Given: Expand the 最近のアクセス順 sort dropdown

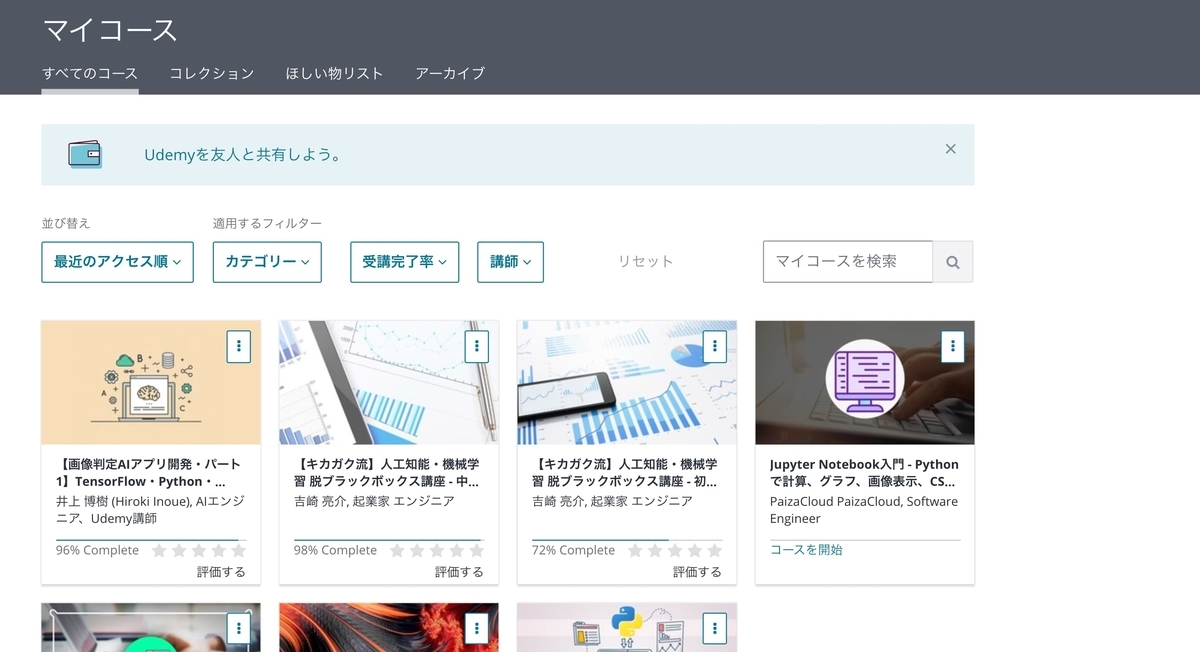Looking at the screenshot, I should tap(117, 262).
